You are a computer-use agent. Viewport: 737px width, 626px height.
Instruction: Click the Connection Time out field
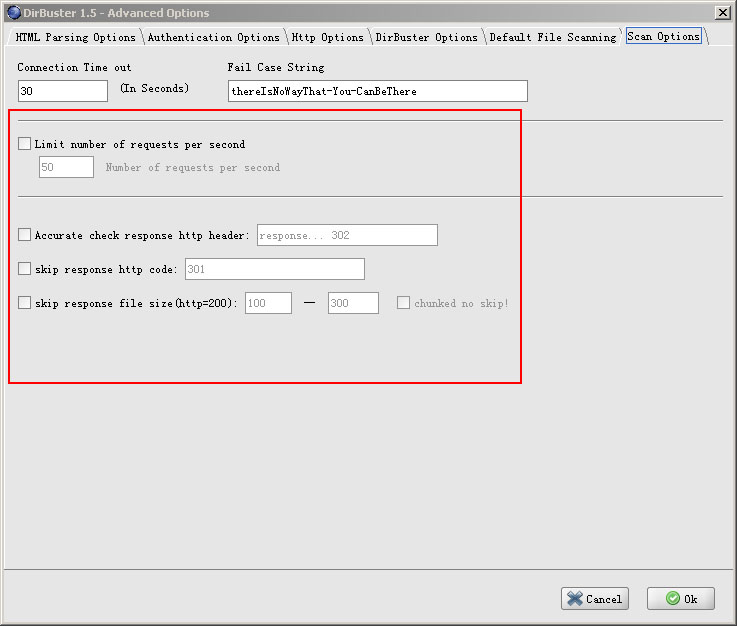63,91
